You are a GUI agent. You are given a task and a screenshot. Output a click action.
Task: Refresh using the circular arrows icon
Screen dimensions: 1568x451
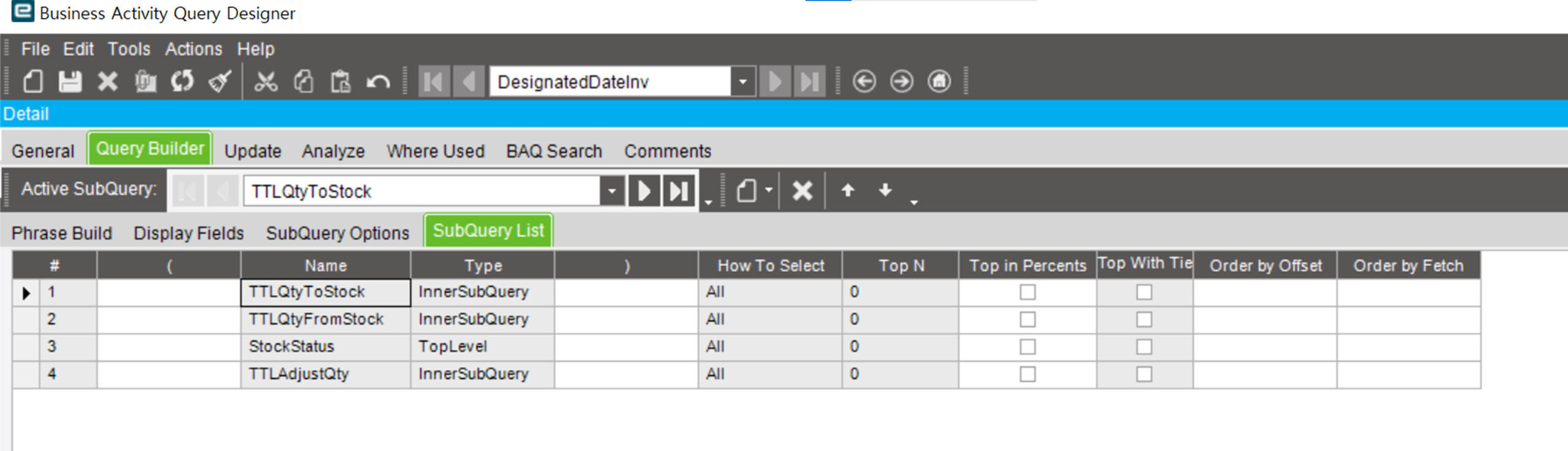(182, 82)
